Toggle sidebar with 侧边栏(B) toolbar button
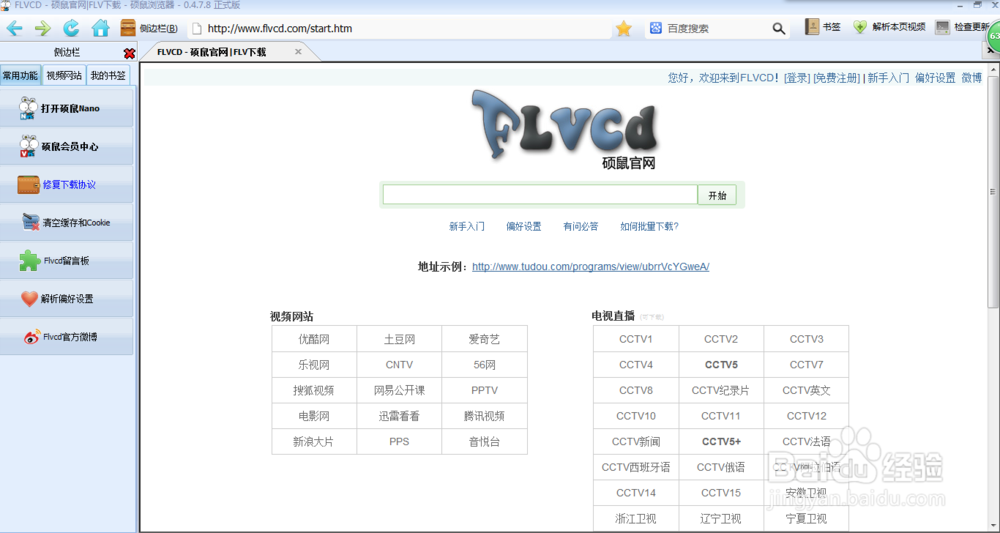The height and width of the screenshot is (533, 1000). pyautogui.click(x=149, y=28)
